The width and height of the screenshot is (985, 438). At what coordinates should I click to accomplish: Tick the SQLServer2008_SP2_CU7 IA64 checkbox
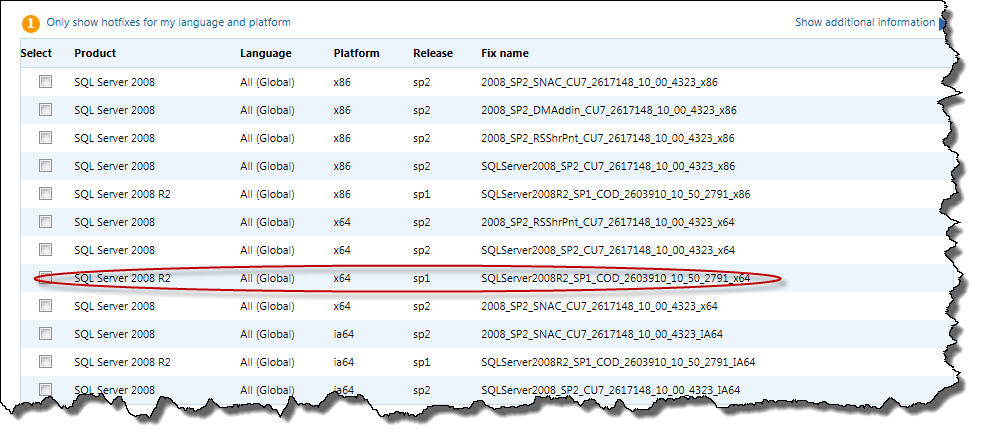coord(45,389)
